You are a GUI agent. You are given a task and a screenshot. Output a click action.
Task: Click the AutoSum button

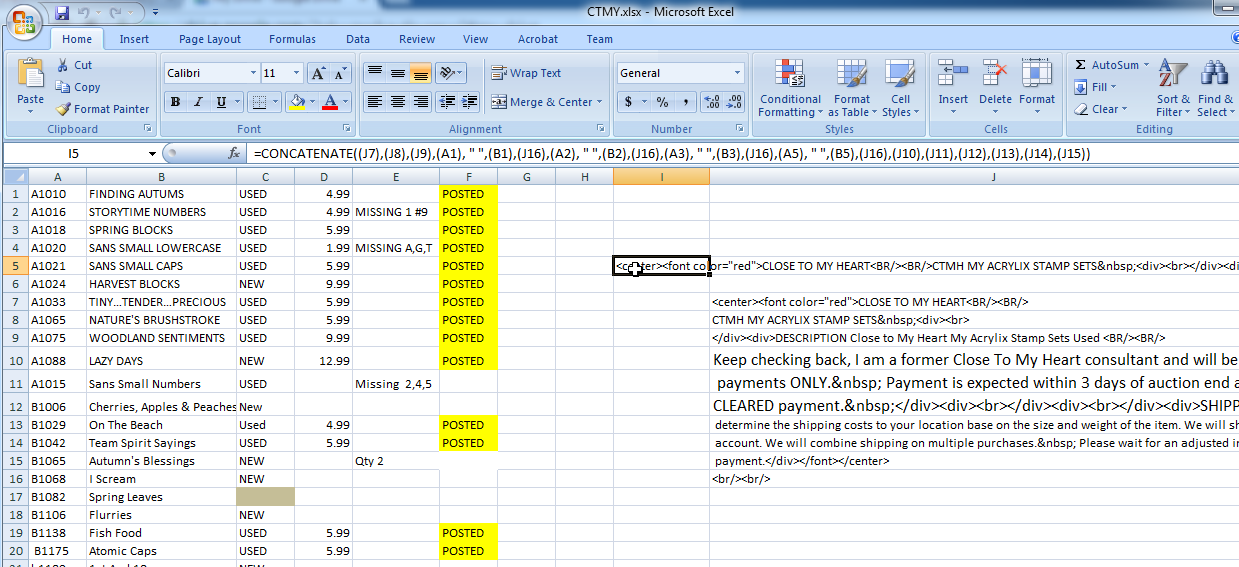pos(1106,65)
